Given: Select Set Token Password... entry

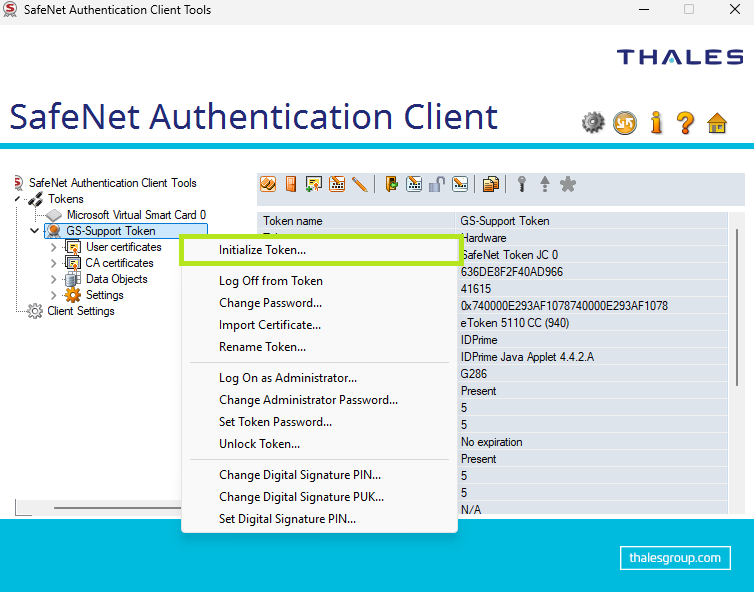Looking at the screenshot, I should point(319,422).
